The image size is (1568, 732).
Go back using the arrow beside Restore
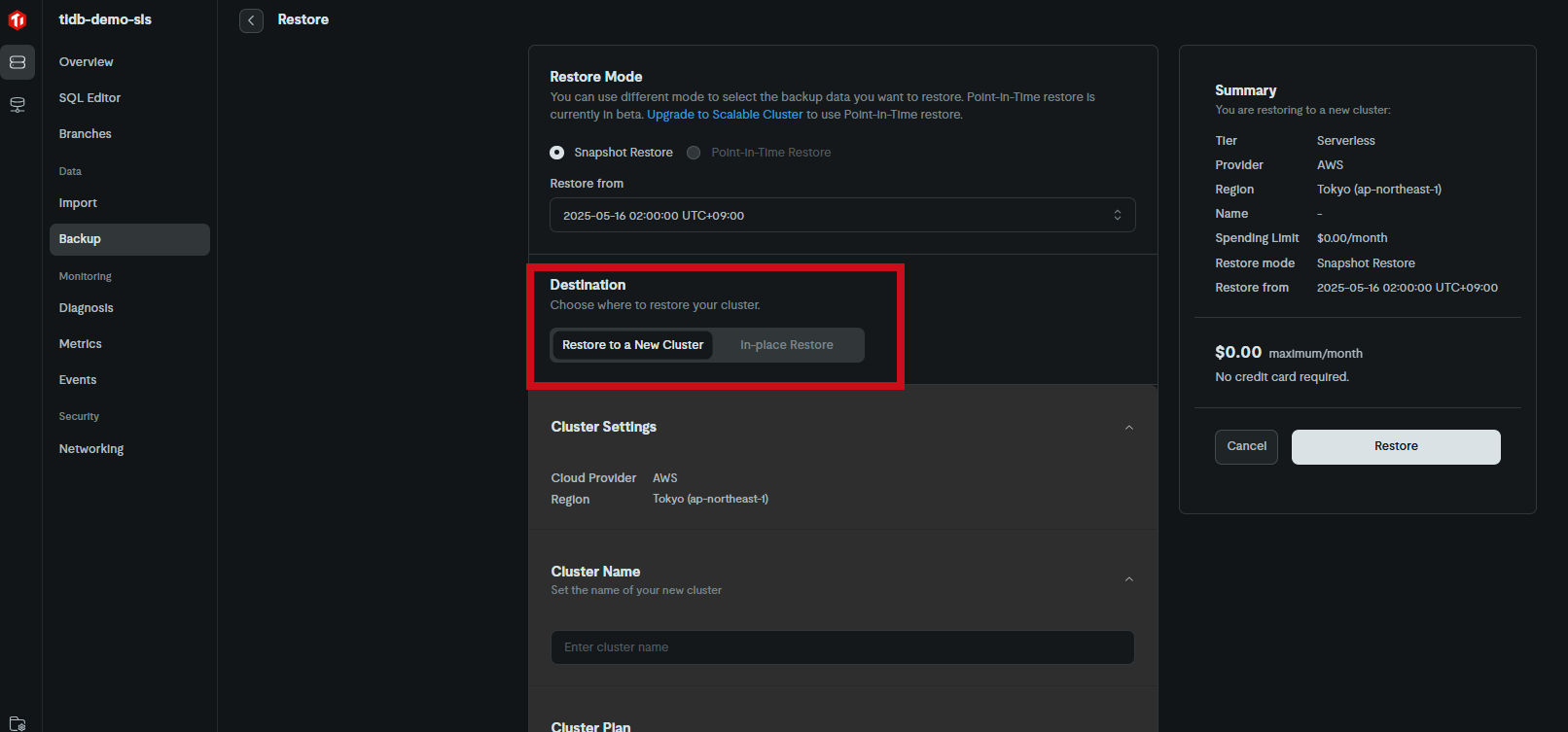[251, 20]
